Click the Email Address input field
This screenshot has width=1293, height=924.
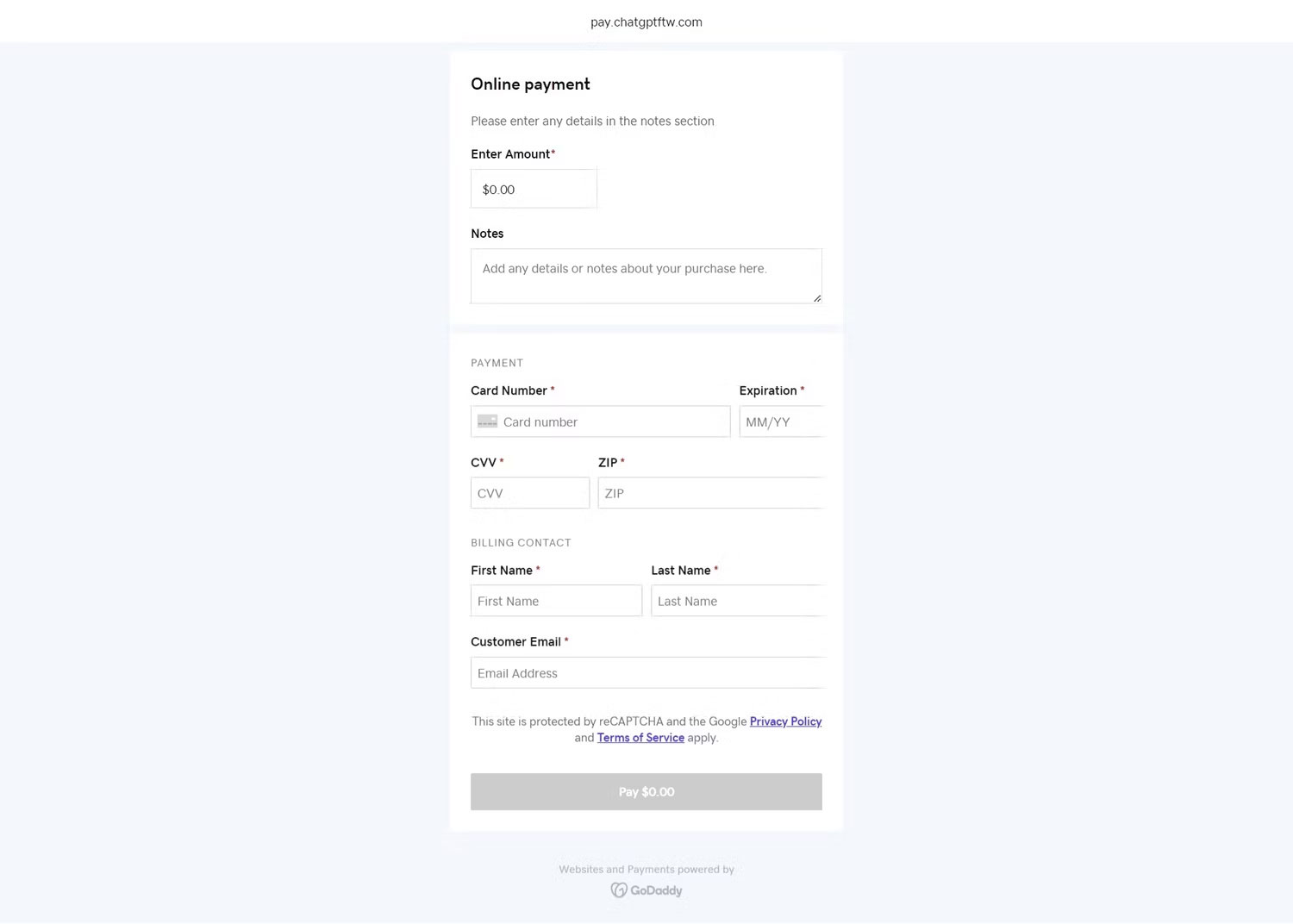646,673
